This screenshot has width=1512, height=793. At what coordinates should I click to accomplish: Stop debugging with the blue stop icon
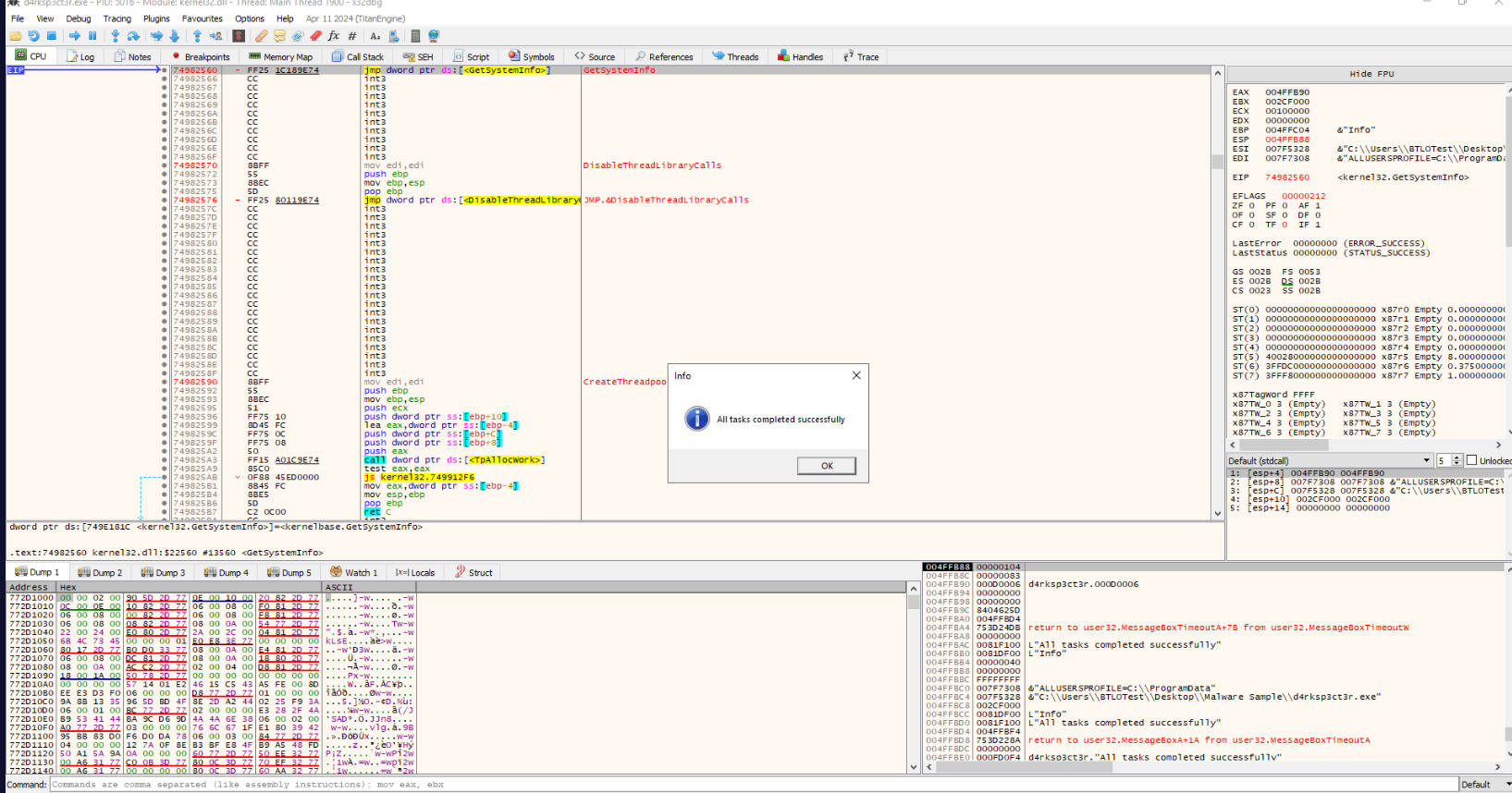click(52, 36)
